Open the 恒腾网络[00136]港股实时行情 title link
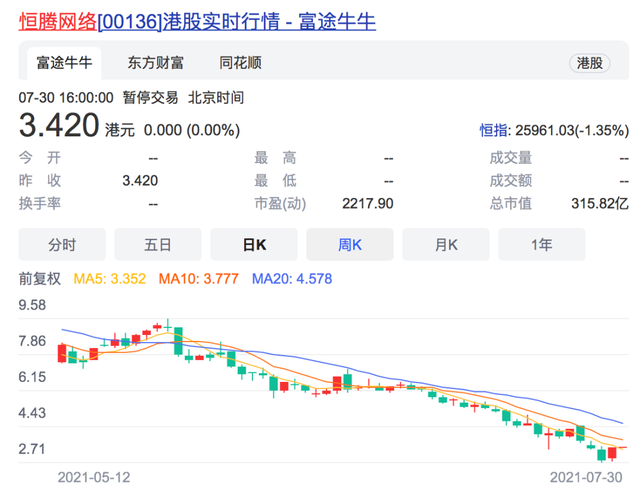The width and height of the screenshot is (640, 491). pos(197,21)
